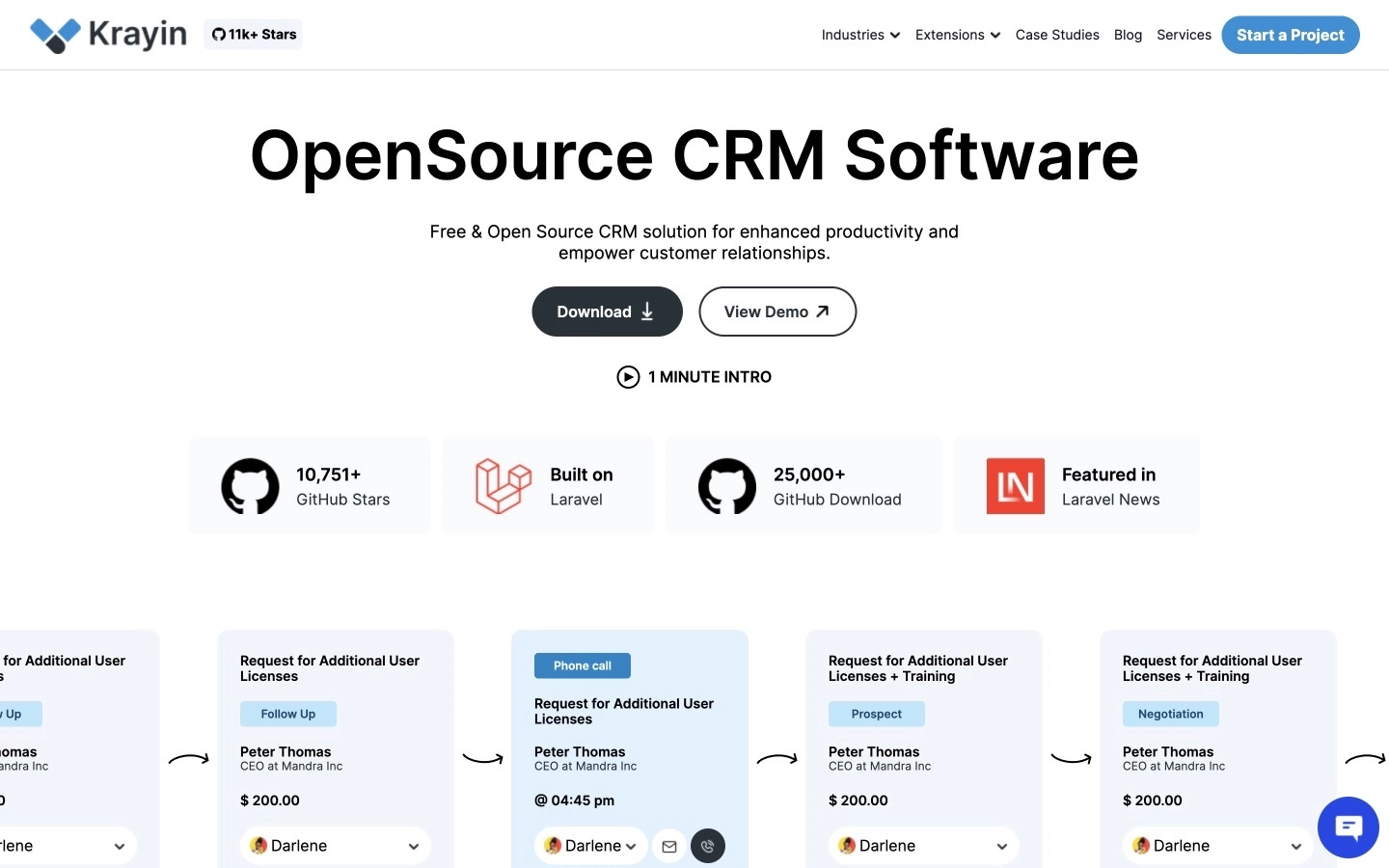
Task: Open the chat widget icon
Action: coord(1348,827)
